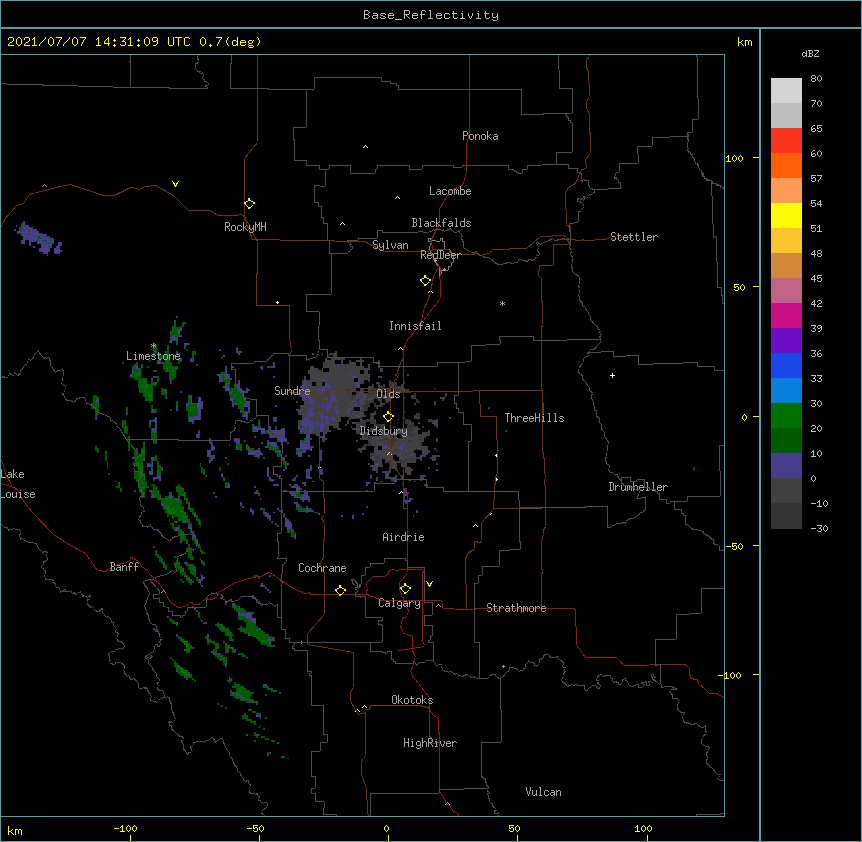Select the yellow diamond marker south of RedDeer

point(425,281)
